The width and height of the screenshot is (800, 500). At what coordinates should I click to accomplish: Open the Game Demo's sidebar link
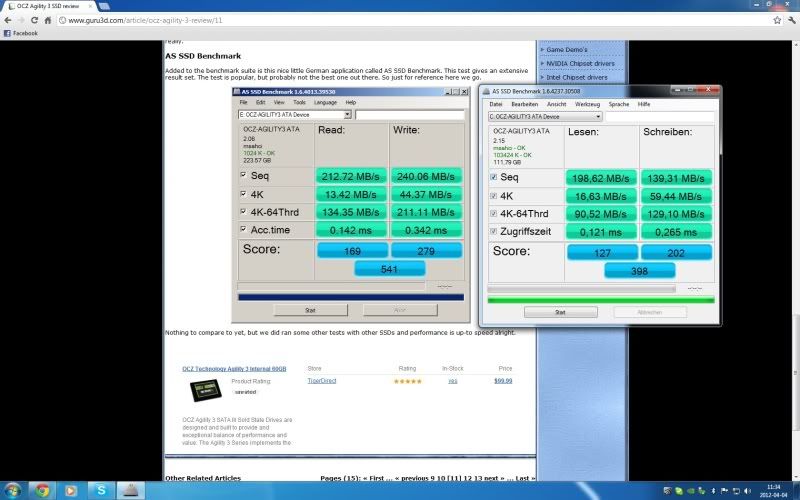pyautogui.click(x=567, y=49)
